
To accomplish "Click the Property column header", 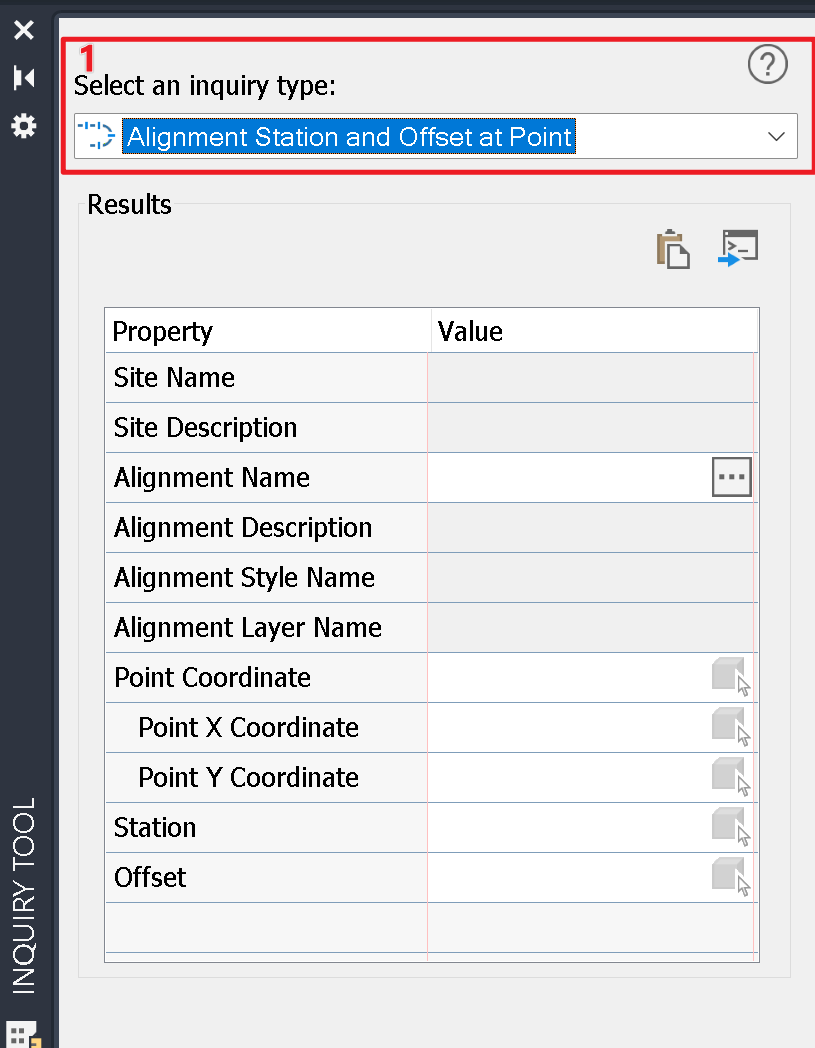I will pyautogui.click(x=267, y=331).
